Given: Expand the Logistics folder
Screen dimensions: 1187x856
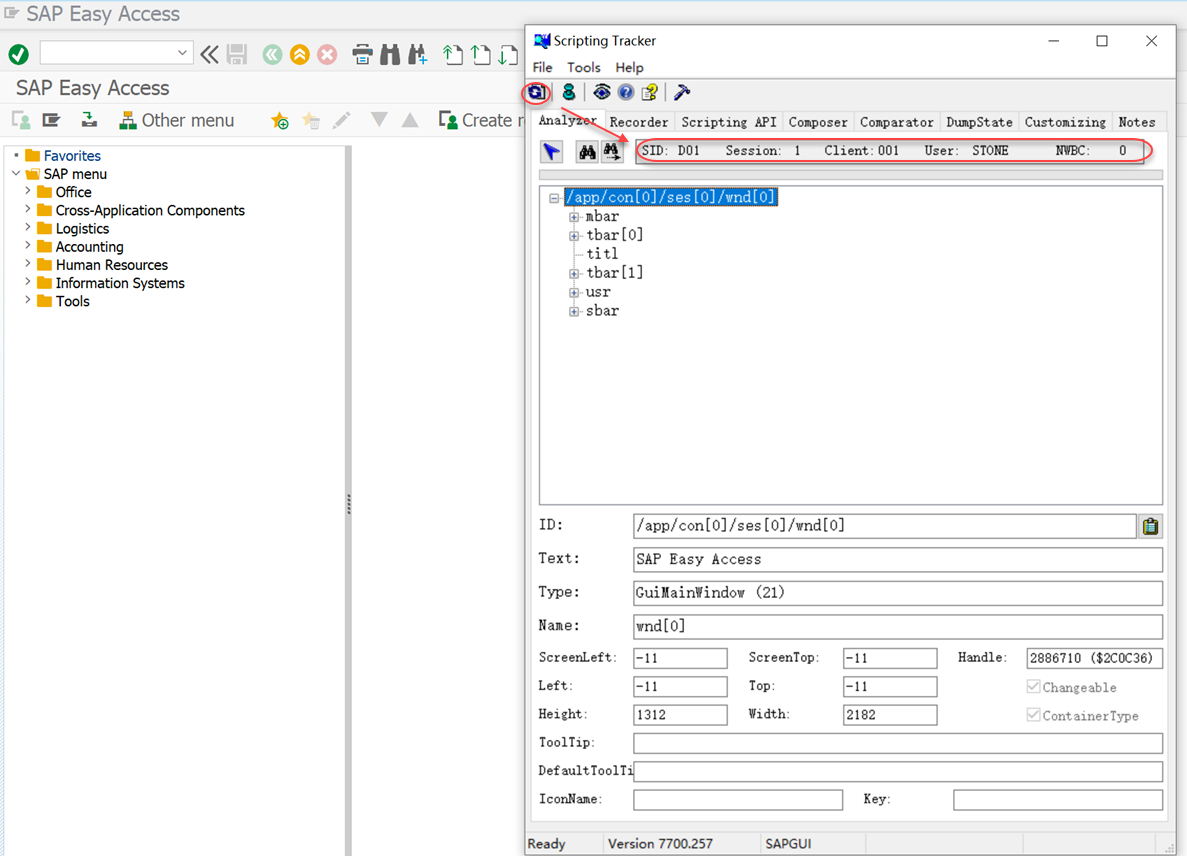Looking at the screenshot, I should coord(28,227).
